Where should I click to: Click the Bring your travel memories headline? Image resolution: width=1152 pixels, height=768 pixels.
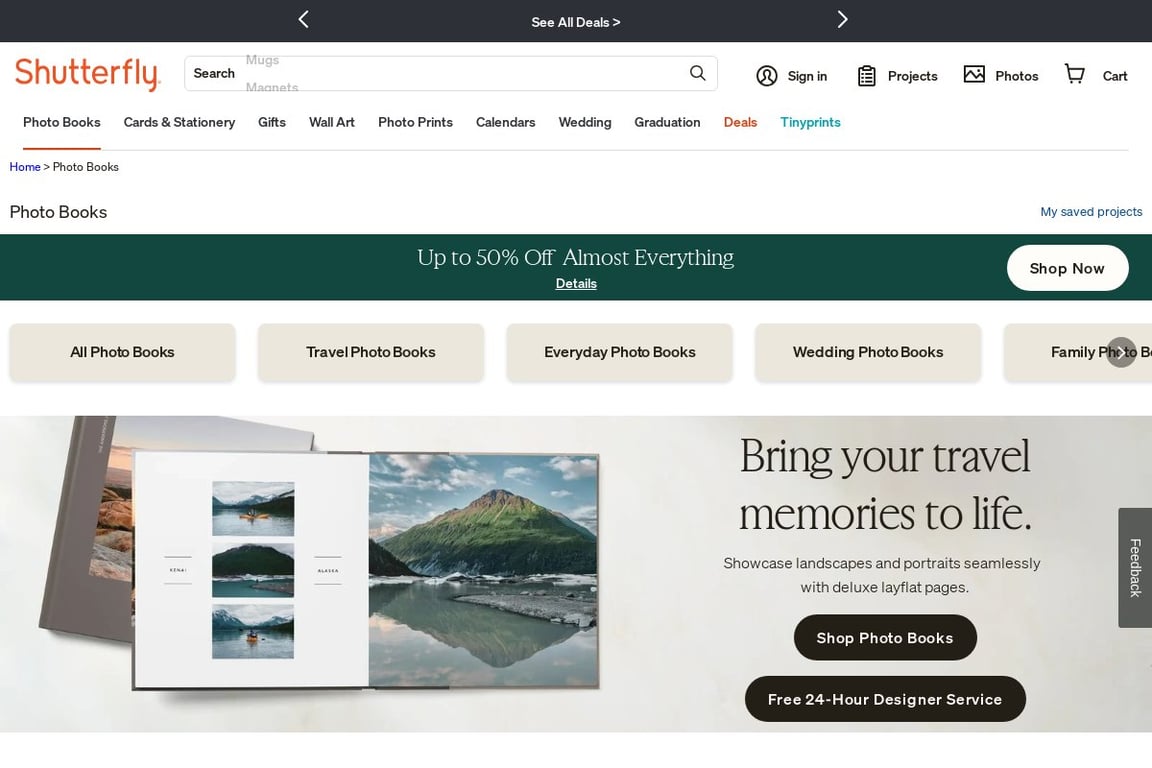885,484
